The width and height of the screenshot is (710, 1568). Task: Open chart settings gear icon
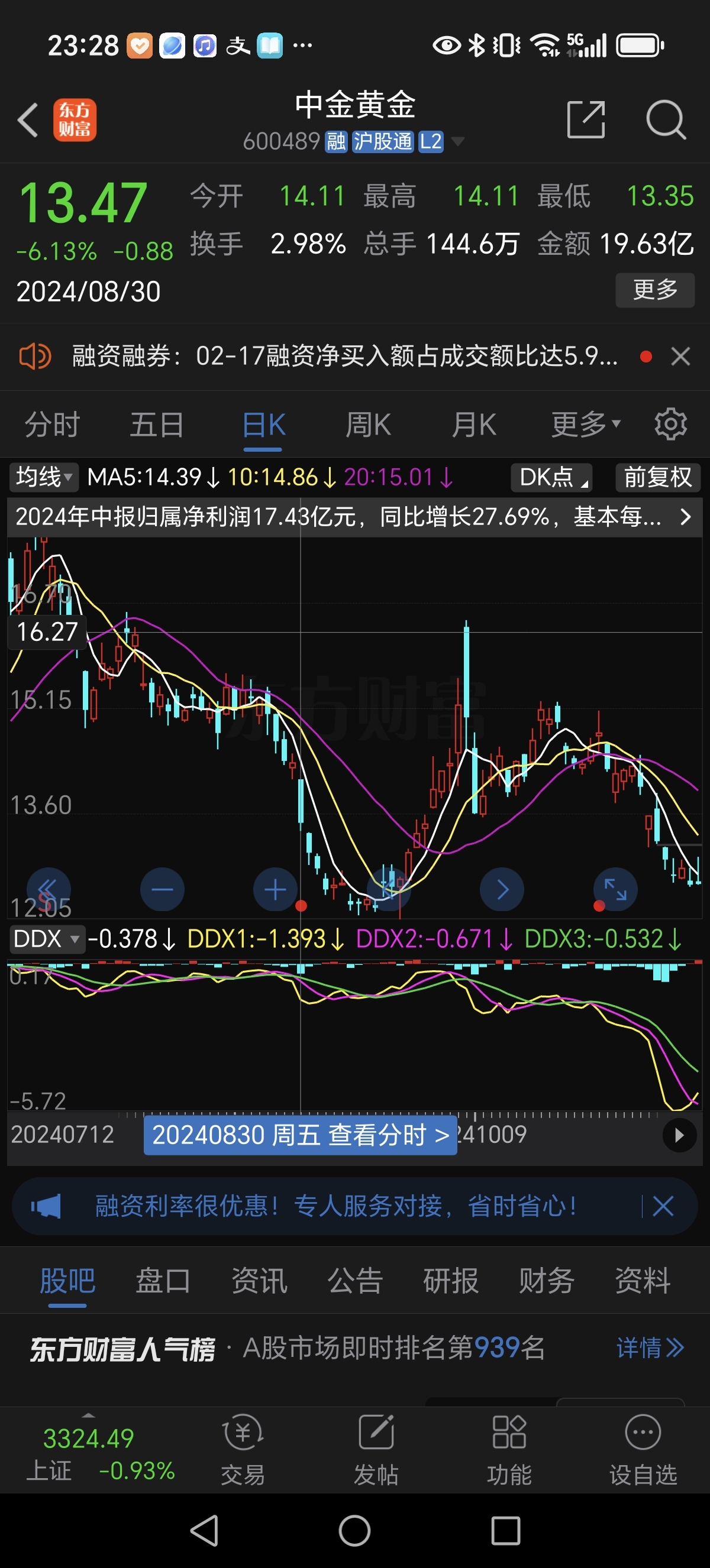pyautogui.click(x=670, y=425)
